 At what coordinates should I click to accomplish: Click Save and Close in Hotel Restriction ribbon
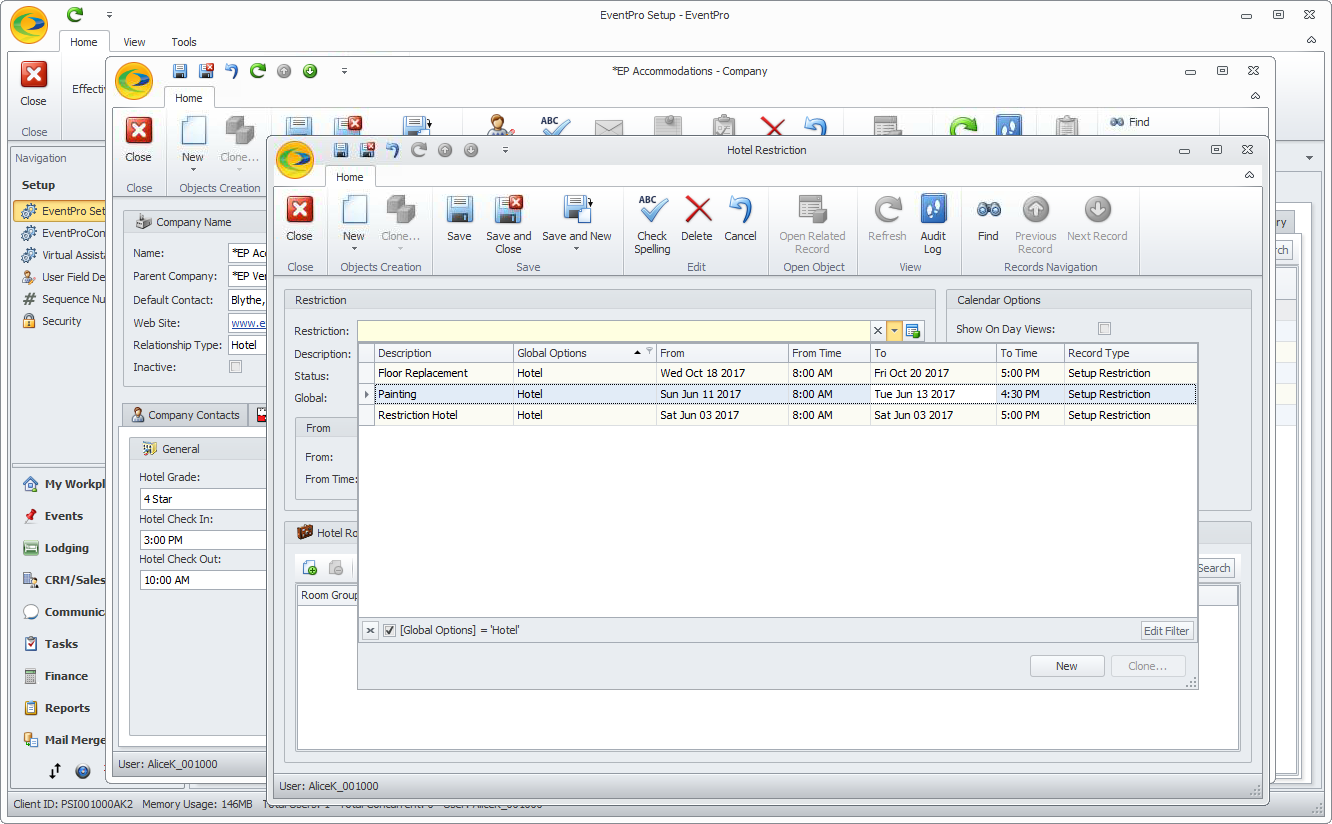tap(508, 224)
